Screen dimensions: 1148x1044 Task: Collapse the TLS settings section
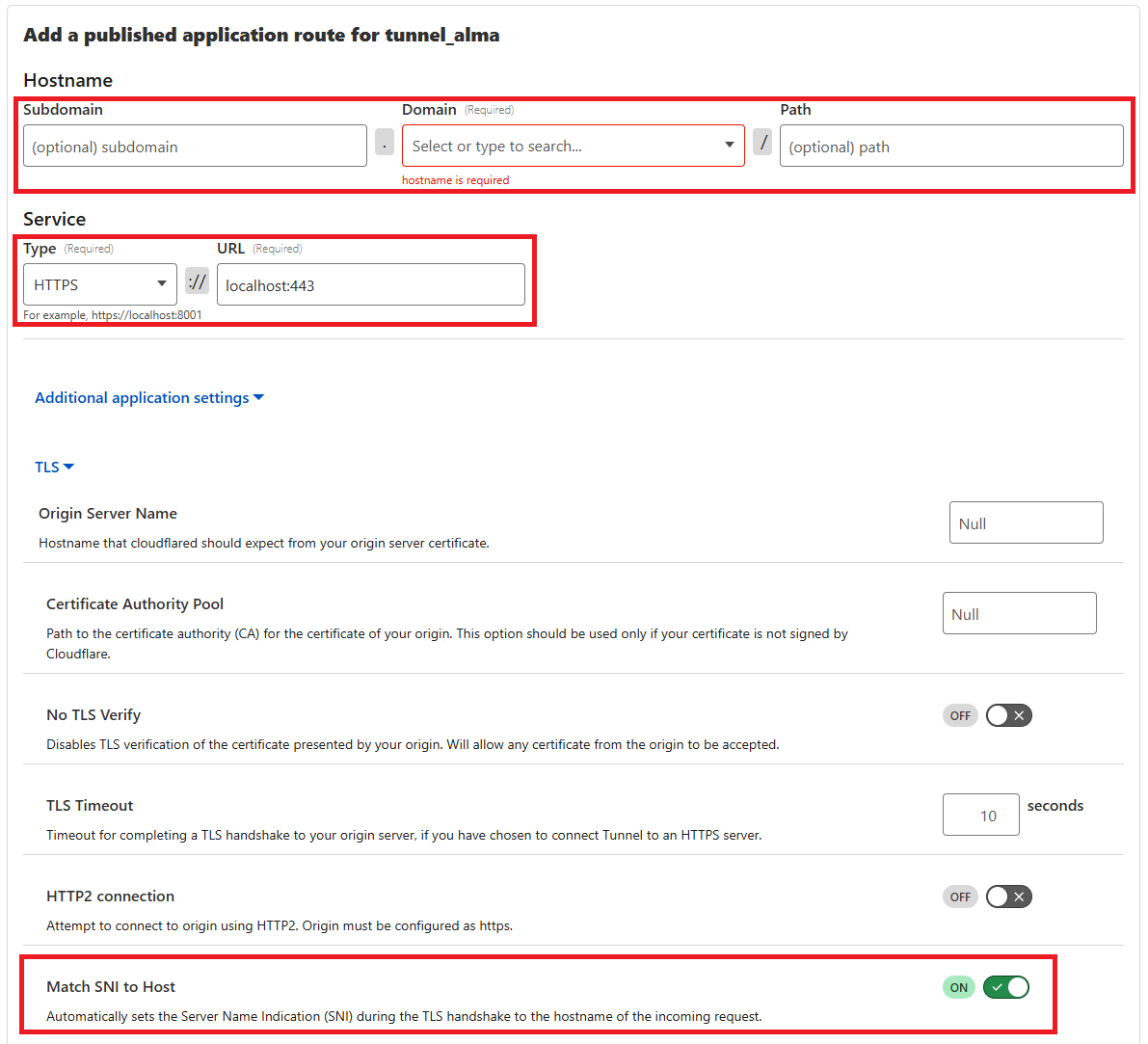(x=54, y=466)
